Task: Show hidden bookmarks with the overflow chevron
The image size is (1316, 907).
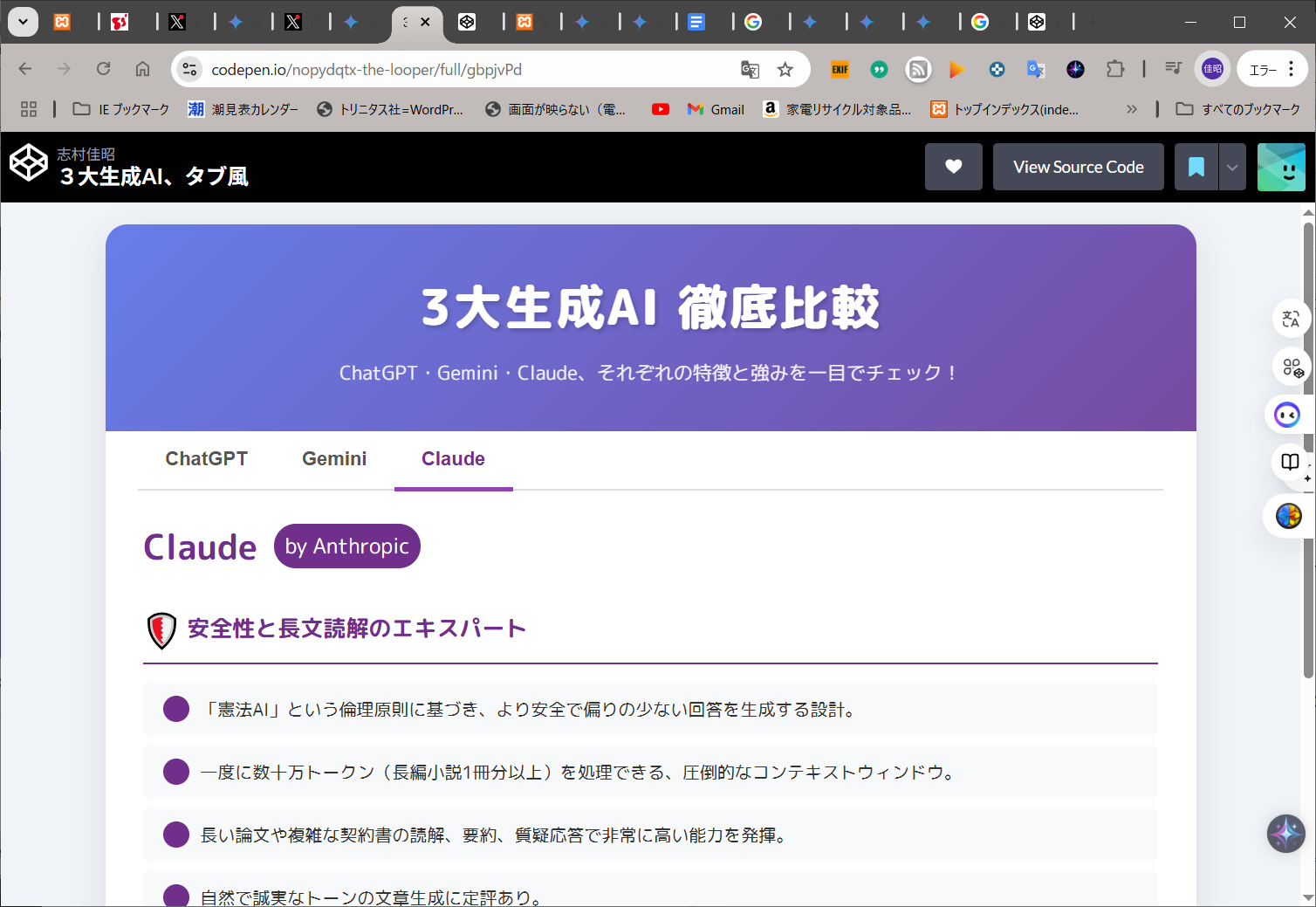Action: click(1132, 109)
